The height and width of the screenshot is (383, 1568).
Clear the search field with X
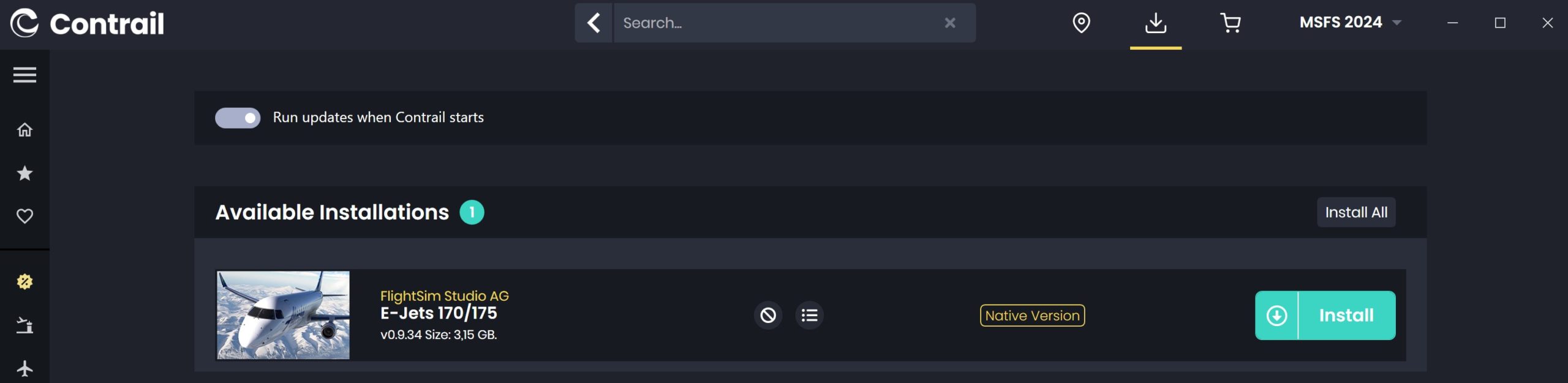pos(949,23)
